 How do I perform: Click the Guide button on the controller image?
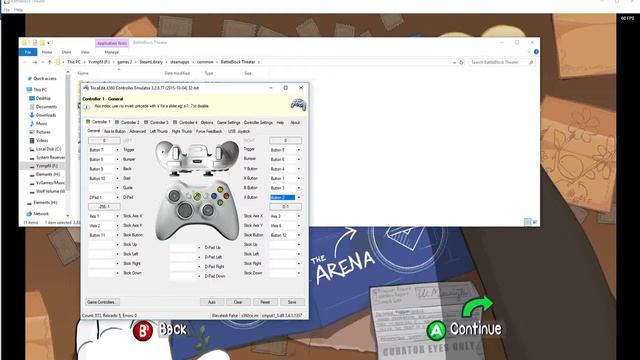point(198,197)
